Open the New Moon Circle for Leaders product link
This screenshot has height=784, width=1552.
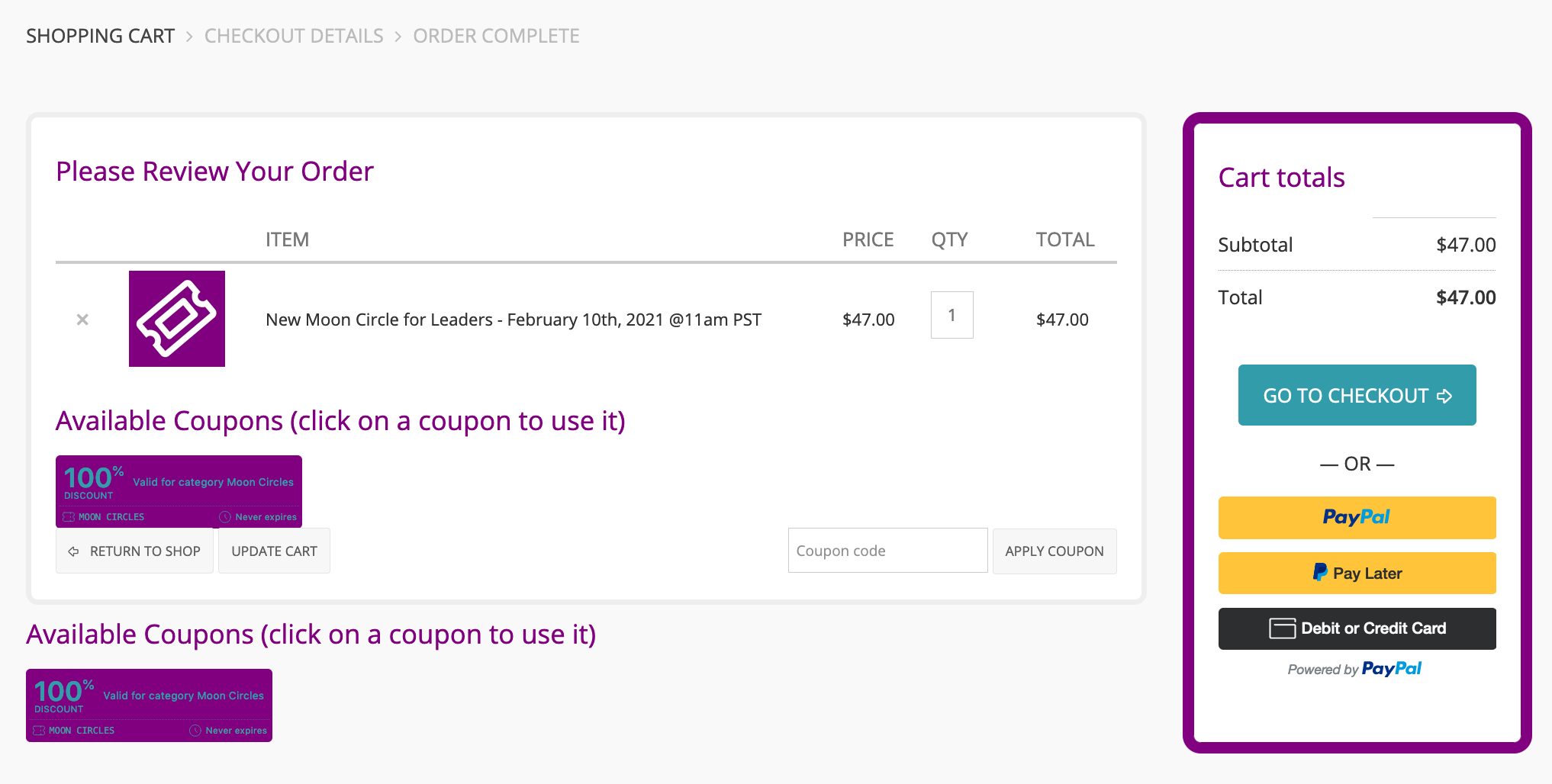pyautogui.click(x=513, y=320)
